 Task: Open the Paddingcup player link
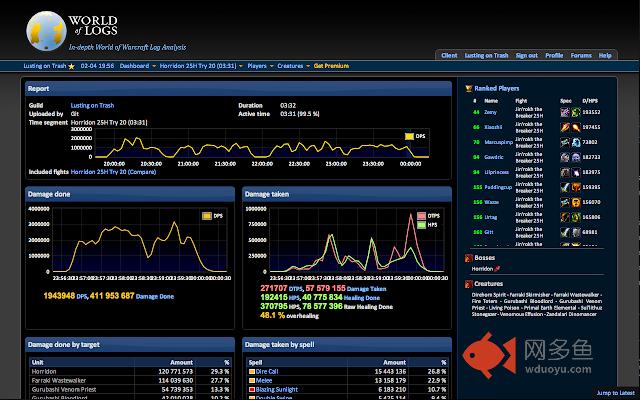pyautogui.click(x=498, y=187)
